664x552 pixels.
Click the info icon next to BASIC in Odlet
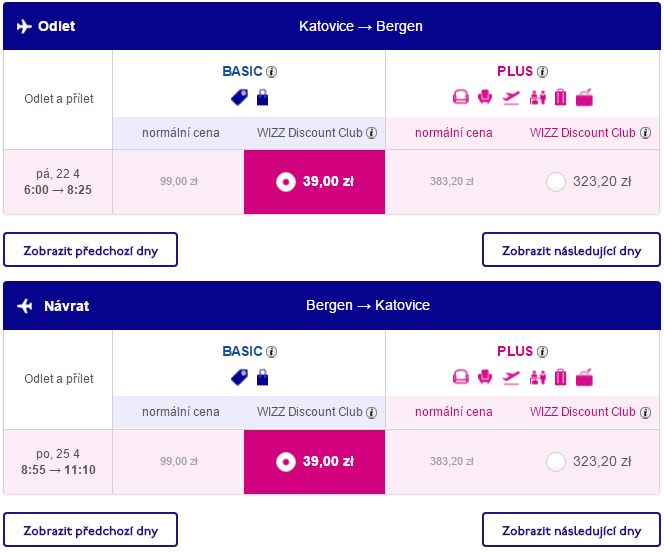[271, 72]
